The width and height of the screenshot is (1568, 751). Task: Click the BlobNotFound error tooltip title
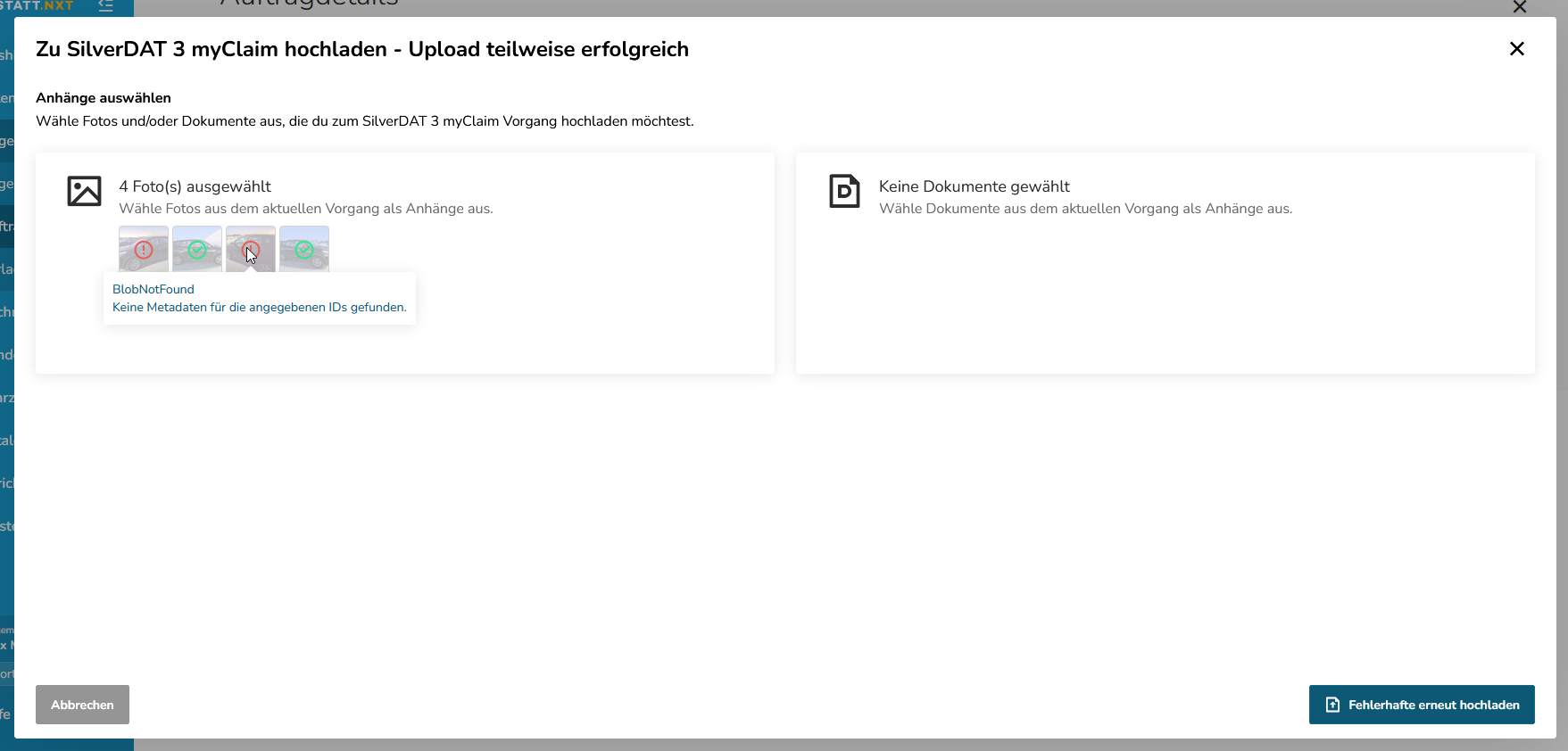point(153,289)
